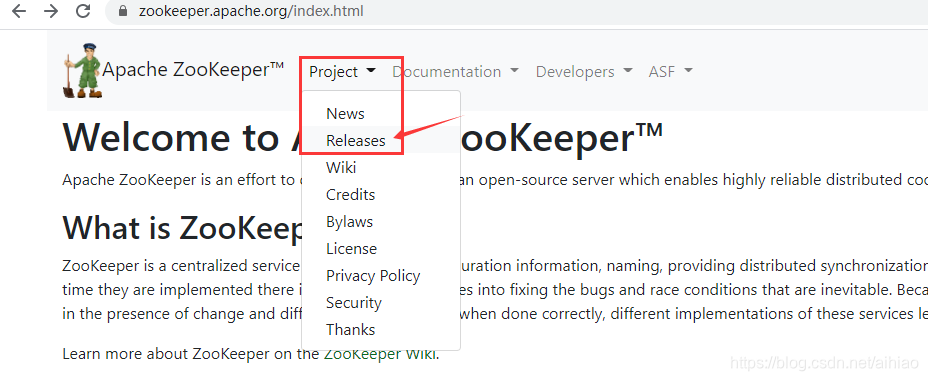Expand the Documentation dropdown
The width and height of the screenshot is (928, 381).
[x=455, y=72]
